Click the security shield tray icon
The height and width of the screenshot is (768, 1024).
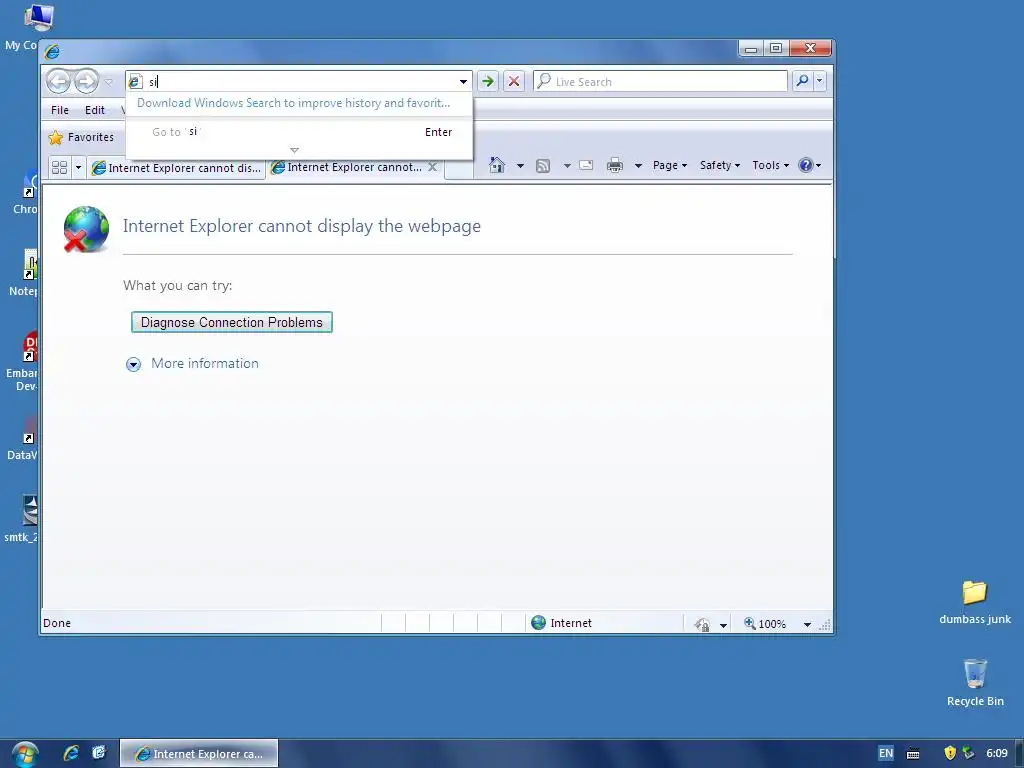(x=950, y=753)
